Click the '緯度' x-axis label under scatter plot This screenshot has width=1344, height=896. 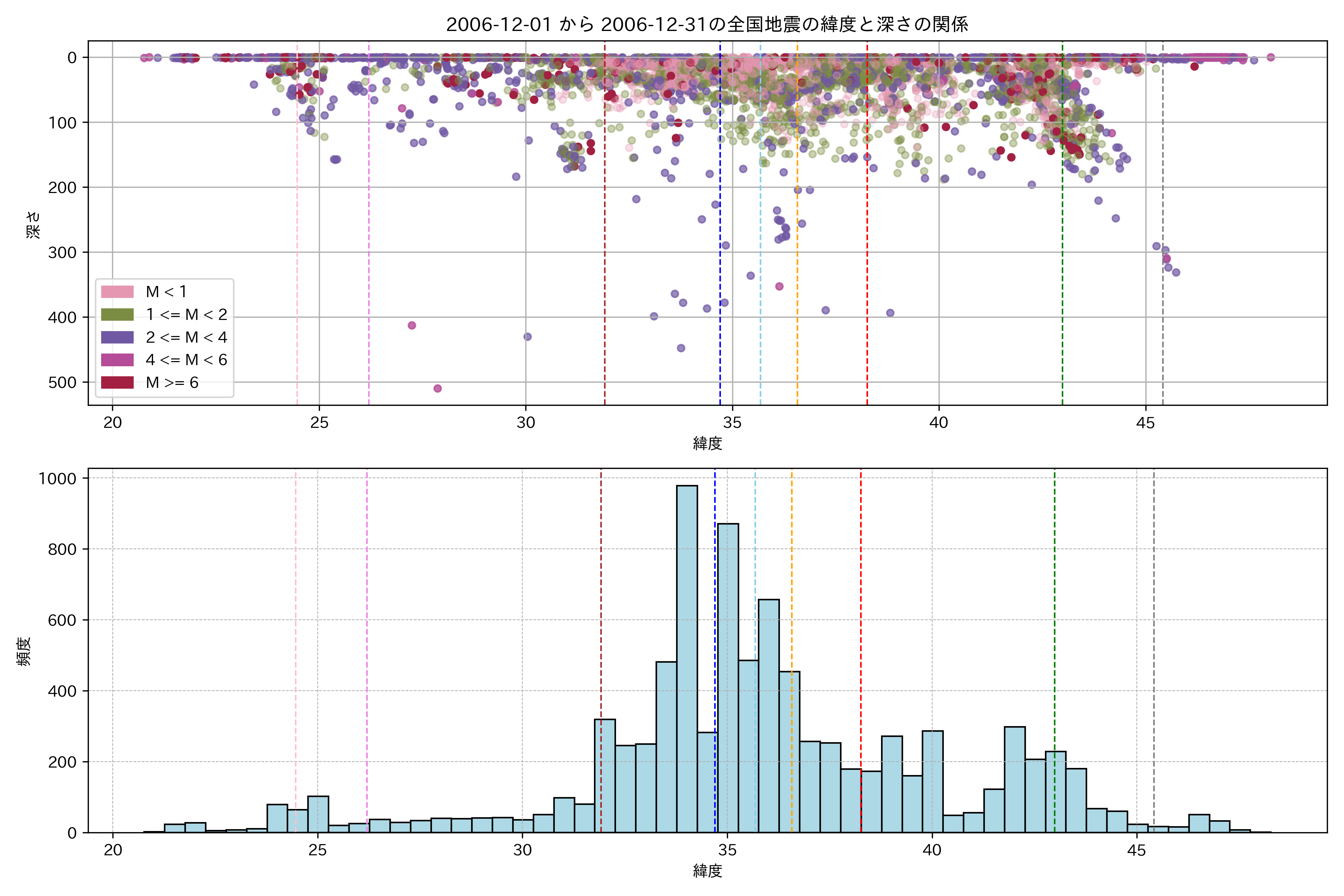click(707, 444)
